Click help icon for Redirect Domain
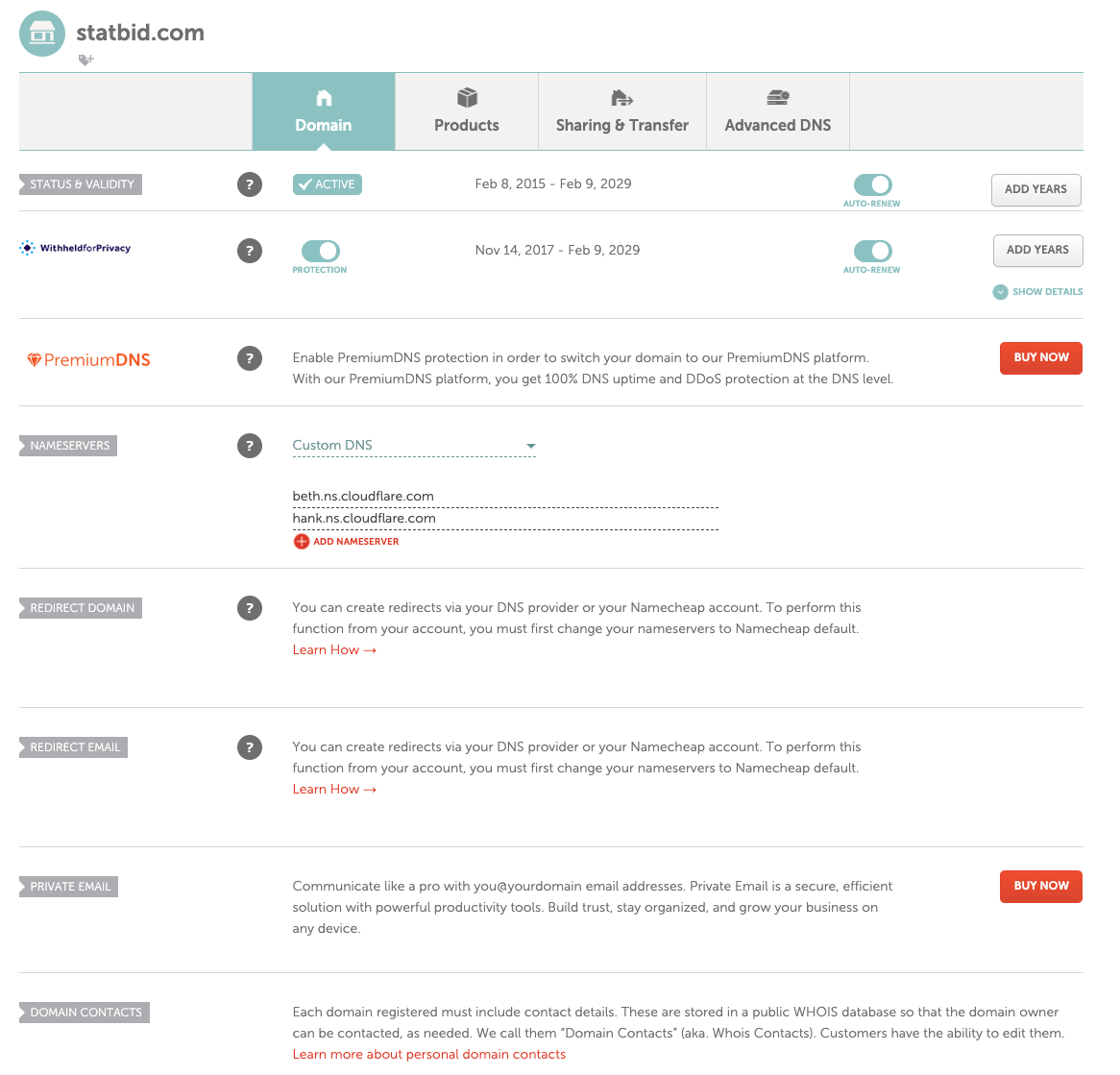Viewport: 1120px width, 1075px height. [x=250, y=608]
